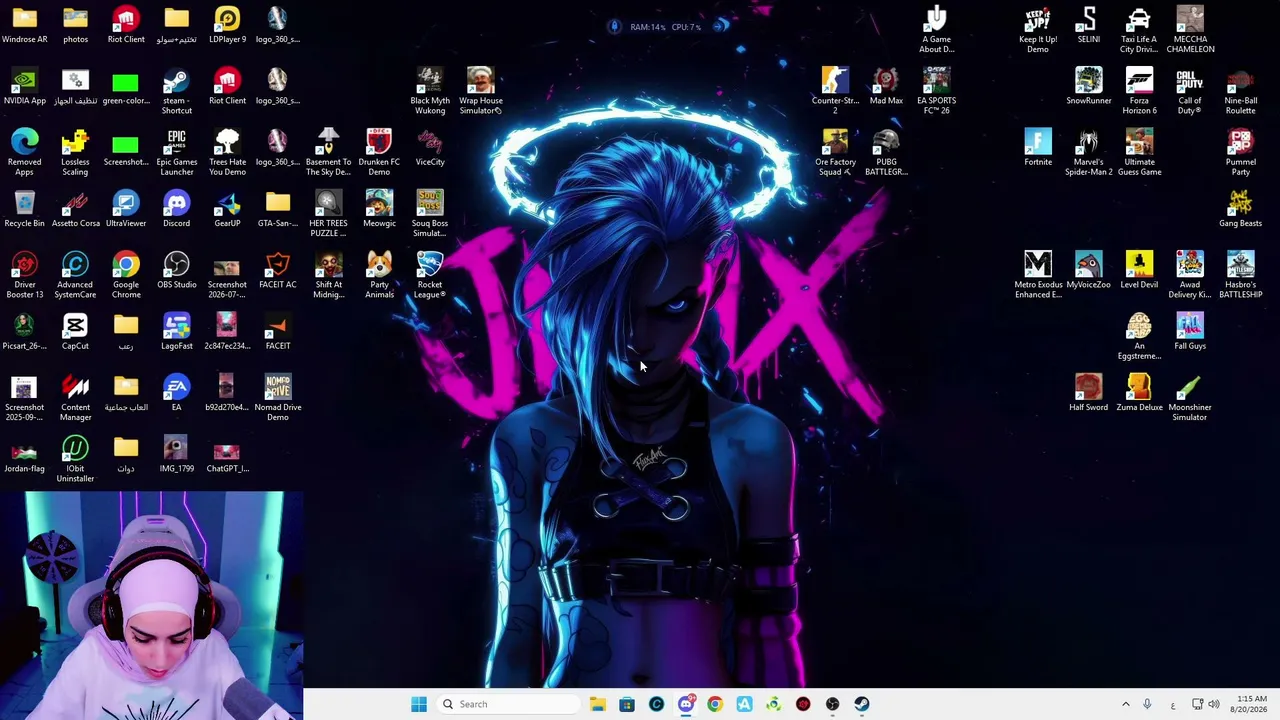
Task: Launch Forza Horizon 6 icon
Action: click(x=1139, y=92)
